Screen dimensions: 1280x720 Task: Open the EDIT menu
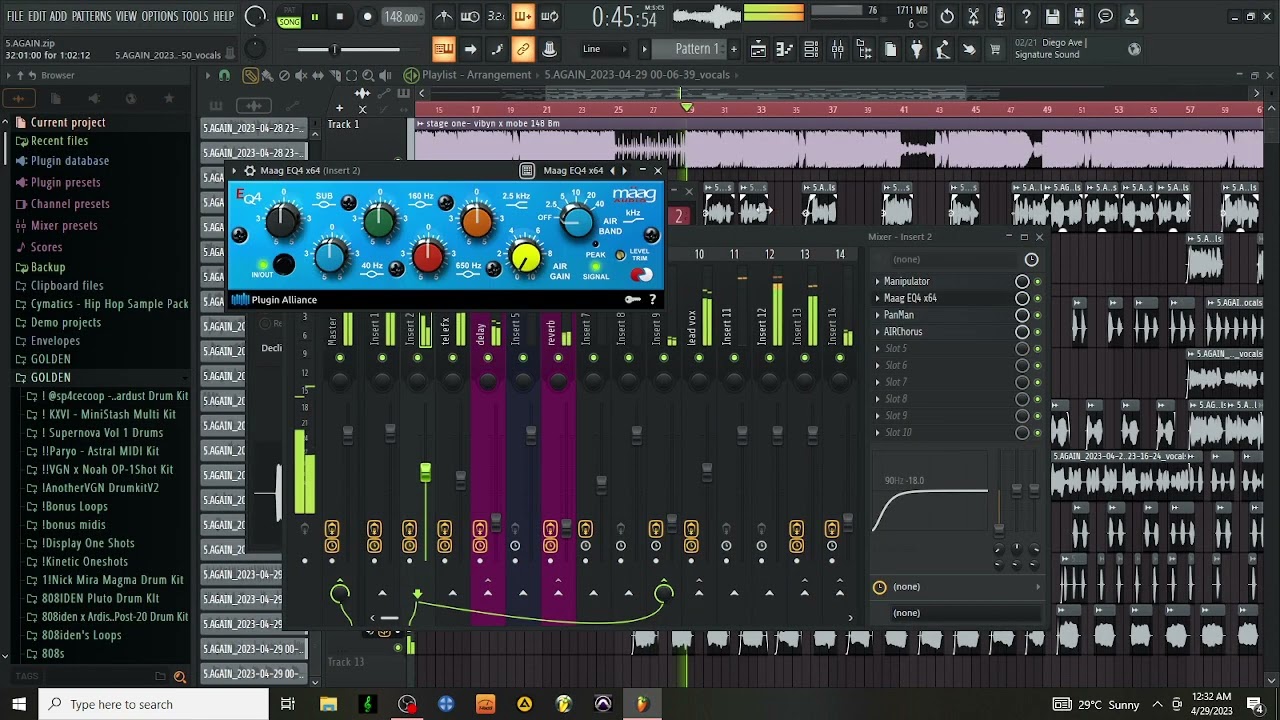(x=37, y=16)
